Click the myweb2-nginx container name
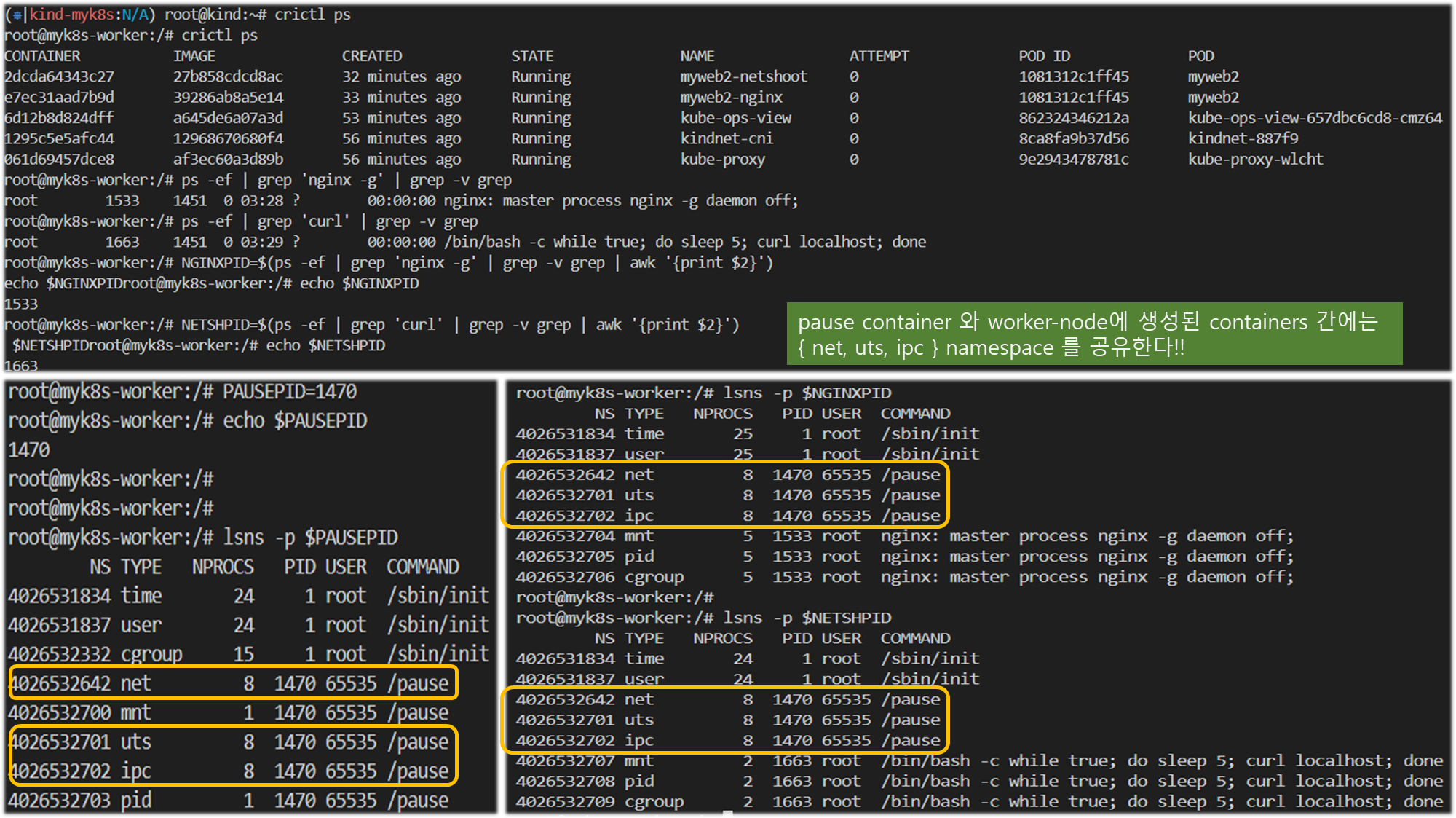 pos(731,97)
